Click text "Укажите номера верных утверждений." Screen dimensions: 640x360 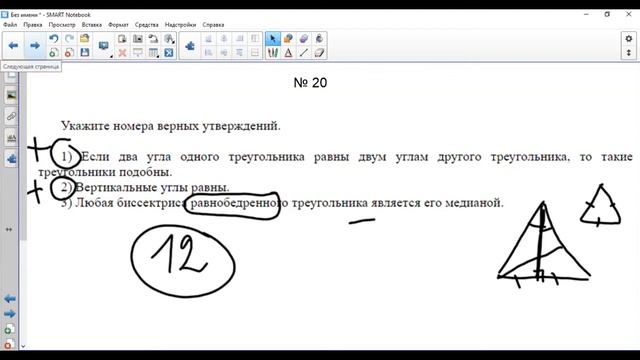[171, 126]
